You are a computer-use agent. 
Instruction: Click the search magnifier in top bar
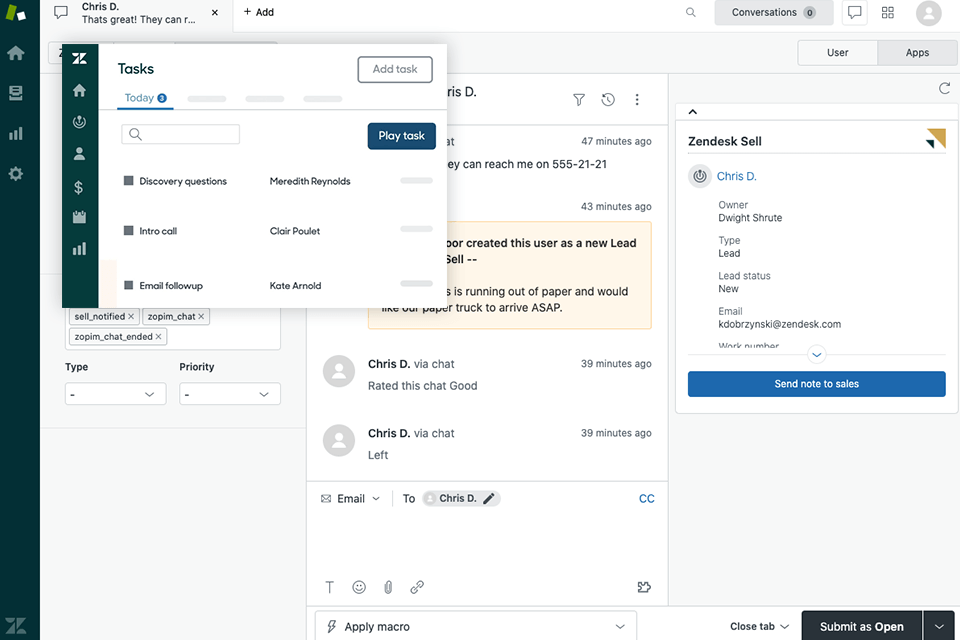click(x=691, y=12)
